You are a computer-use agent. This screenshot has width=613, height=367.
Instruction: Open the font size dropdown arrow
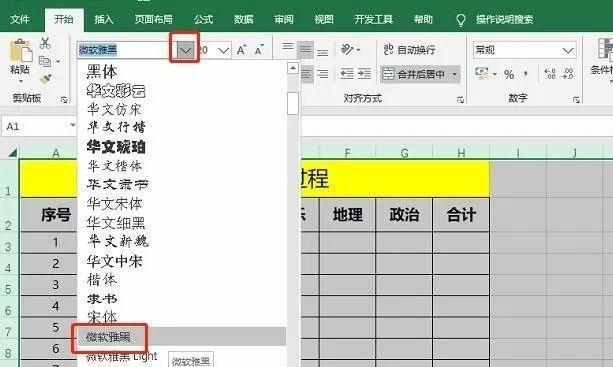pos(223,50)
